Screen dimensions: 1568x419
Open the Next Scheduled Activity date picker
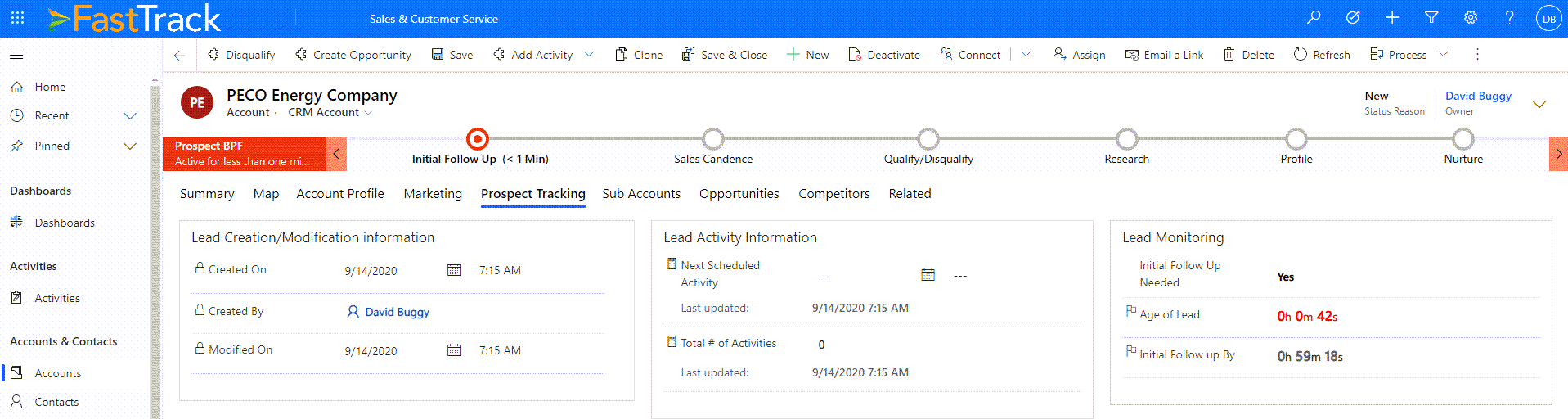(x=928, y=275)
